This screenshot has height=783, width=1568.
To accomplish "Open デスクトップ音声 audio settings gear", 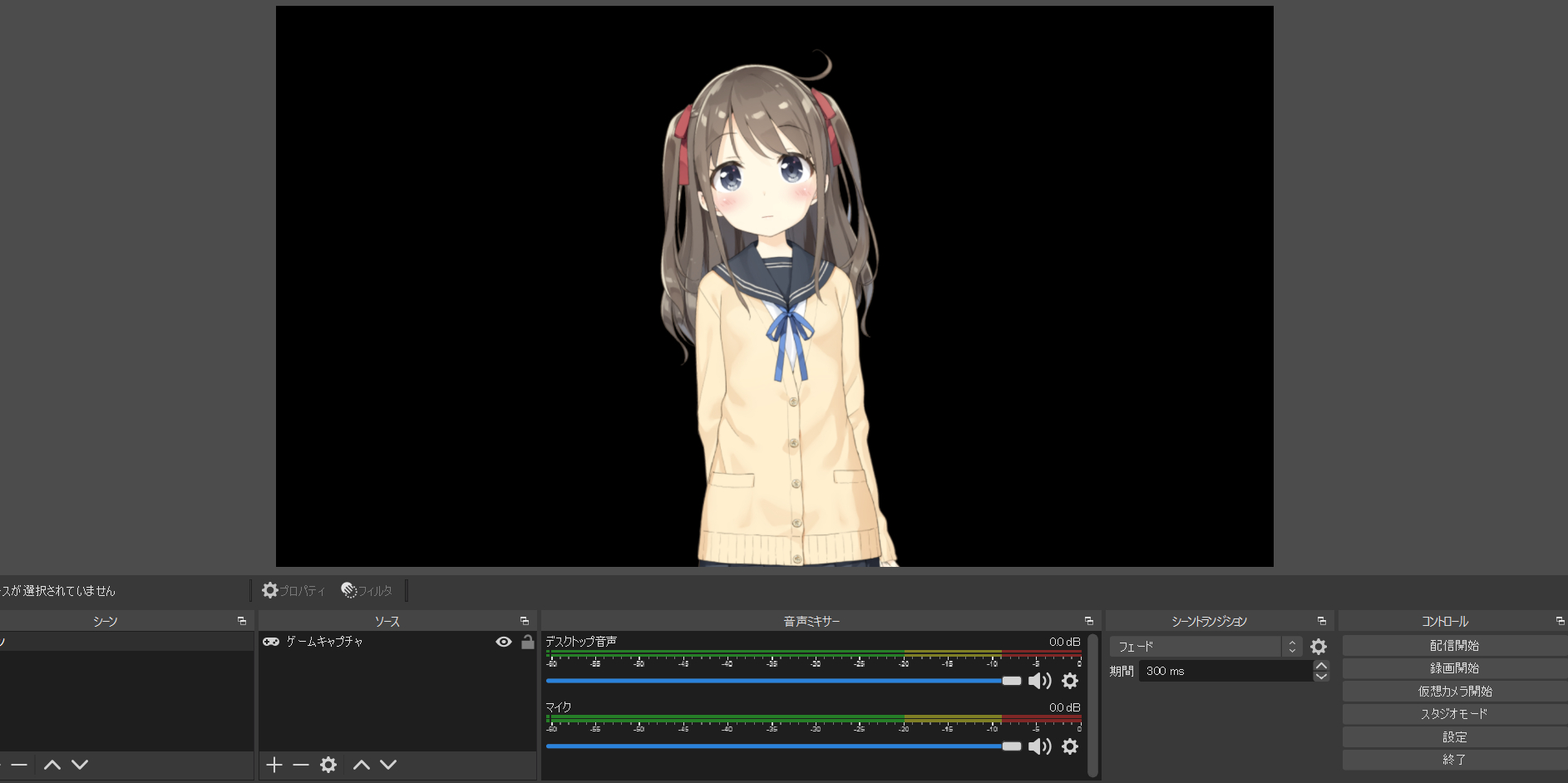I will tap(1070, 682).
